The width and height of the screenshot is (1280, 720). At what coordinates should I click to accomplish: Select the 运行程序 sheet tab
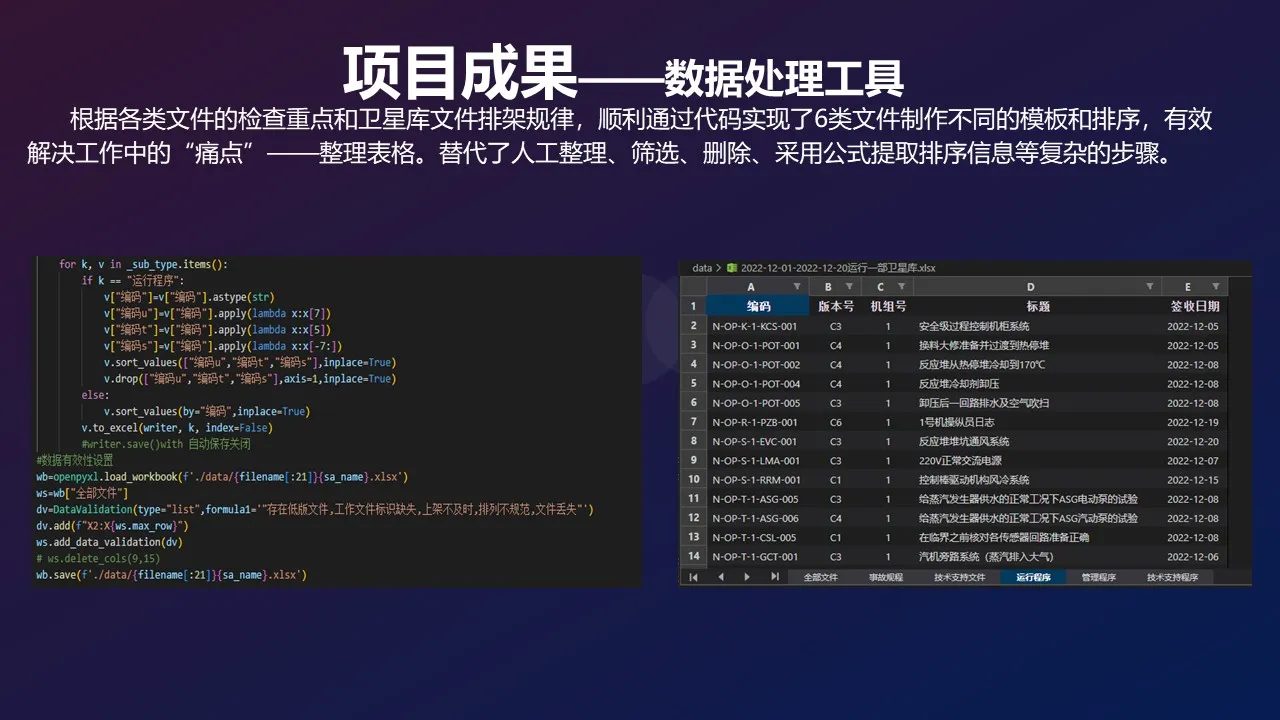pos(1034,577)
